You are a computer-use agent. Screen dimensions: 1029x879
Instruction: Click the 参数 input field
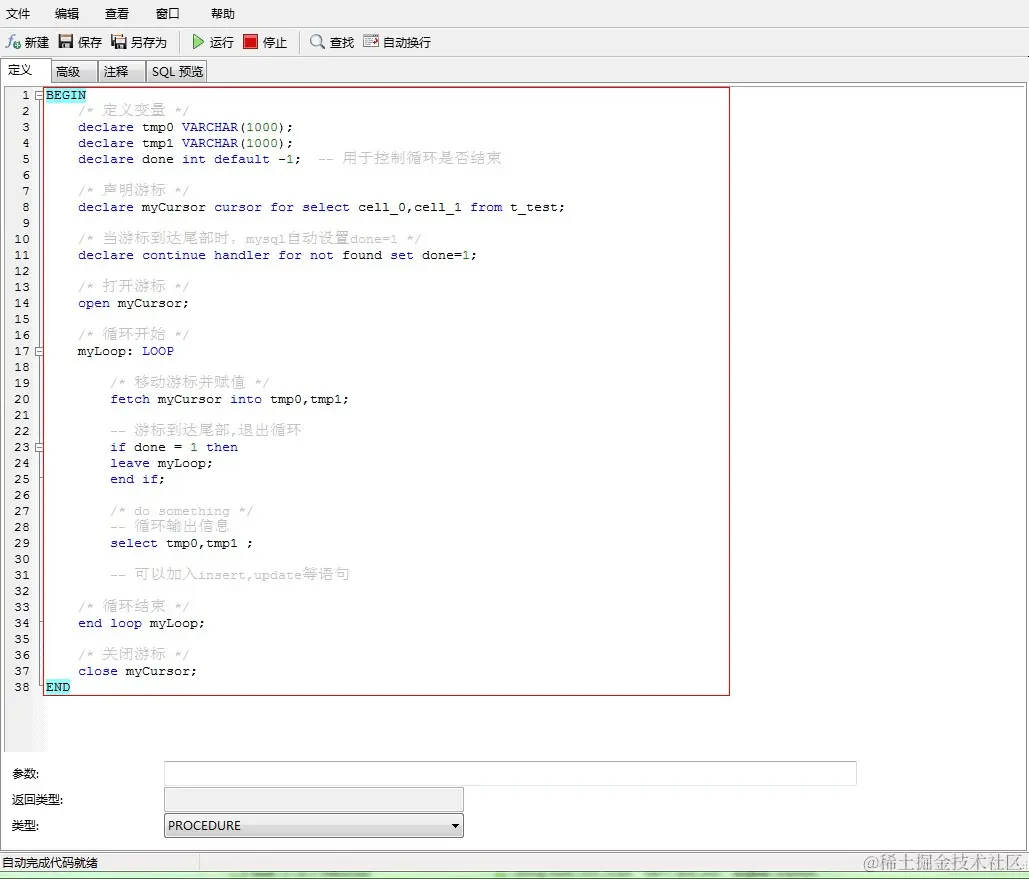510,773
